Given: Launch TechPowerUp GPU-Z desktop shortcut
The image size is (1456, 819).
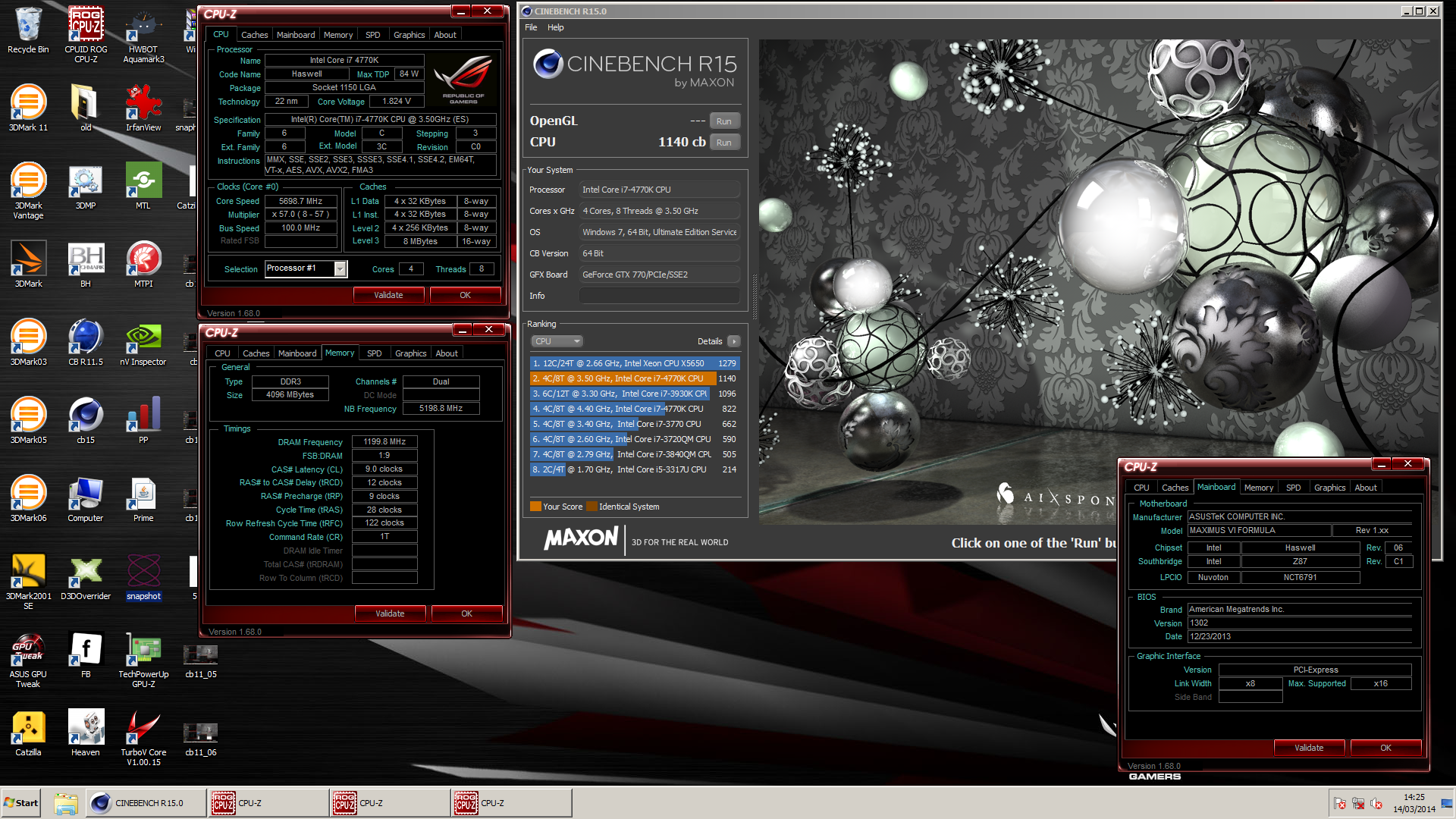Looking at the screenshot, I should pyautogui.click(x=143, y=660).
